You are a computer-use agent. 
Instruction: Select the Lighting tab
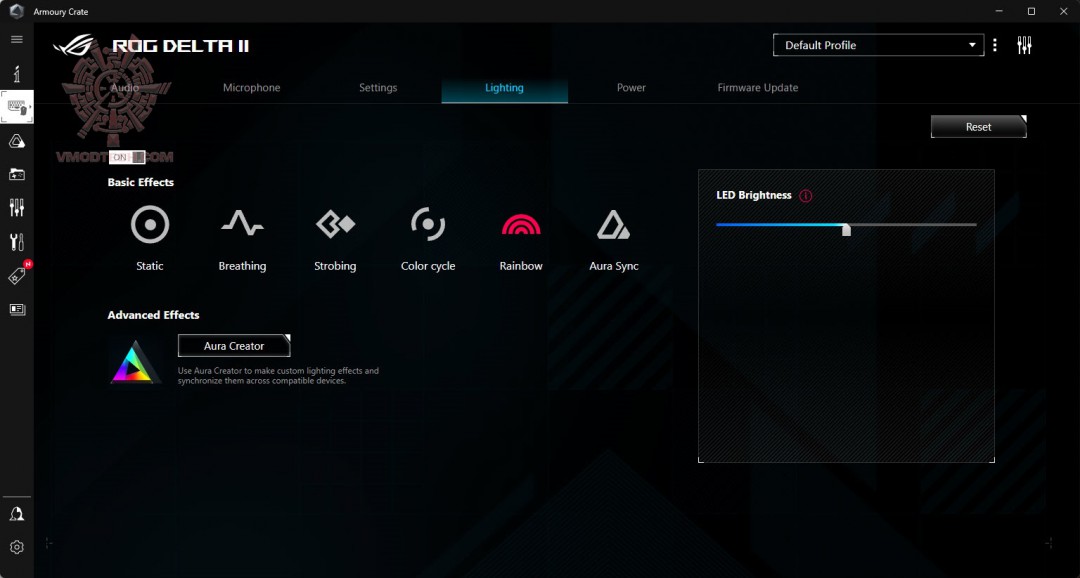click(504, 88)
